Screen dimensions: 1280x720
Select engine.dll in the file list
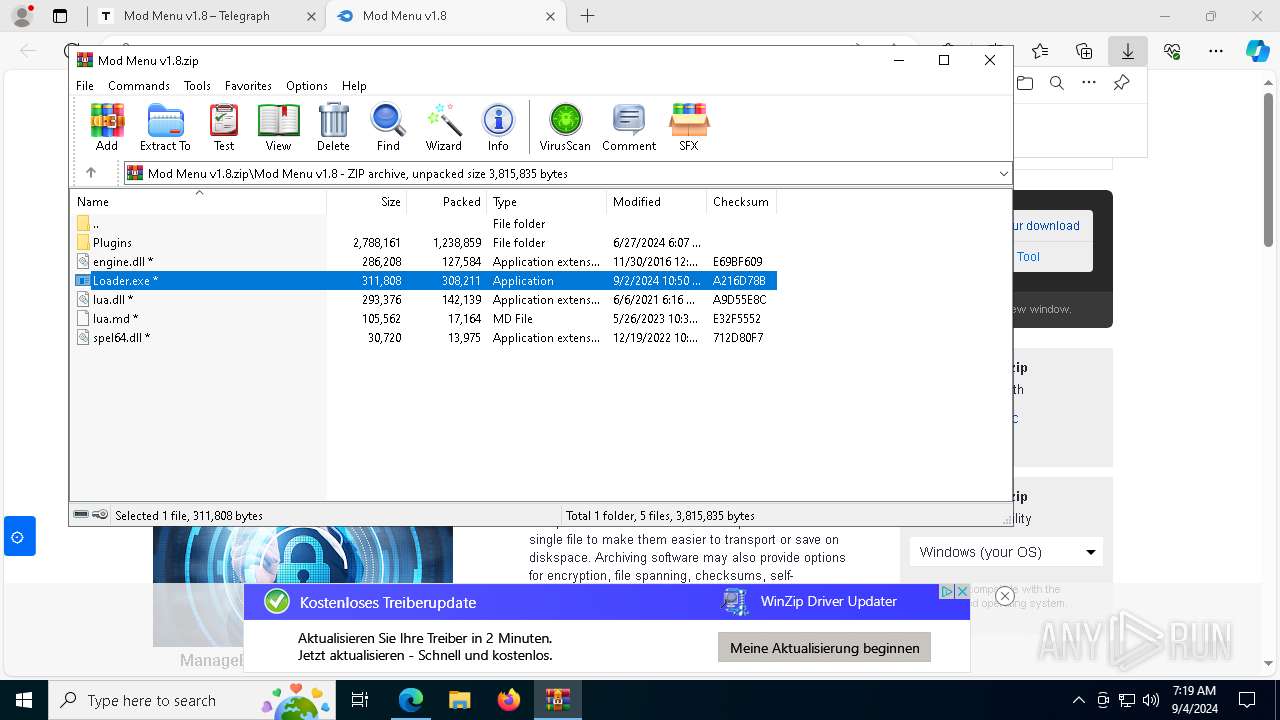pyautogui.click(x=423, y=262)
